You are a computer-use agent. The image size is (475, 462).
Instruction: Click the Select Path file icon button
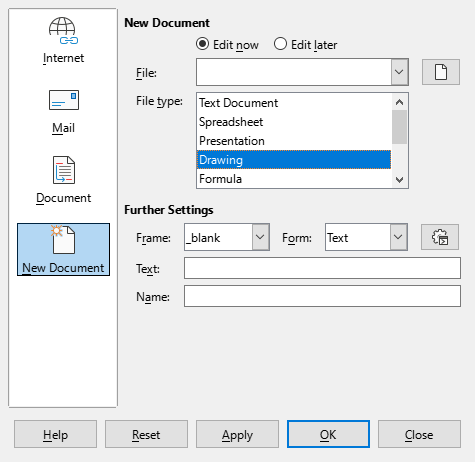point(441,72)
